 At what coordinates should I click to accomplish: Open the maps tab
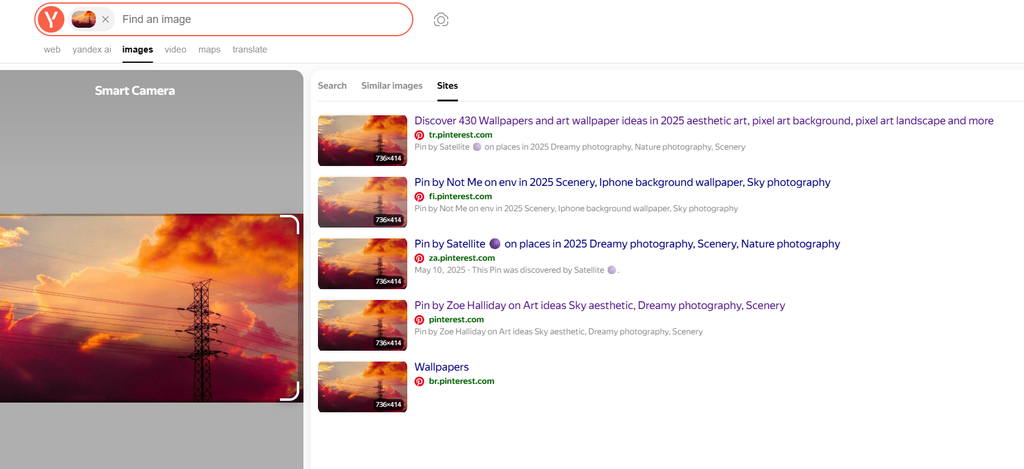(x=209, y=49)
